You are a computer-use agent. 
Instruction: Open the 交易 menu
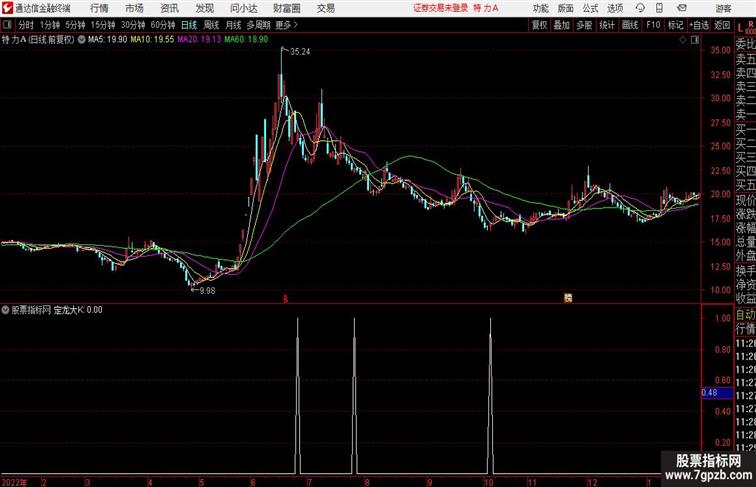click(325, 8)
